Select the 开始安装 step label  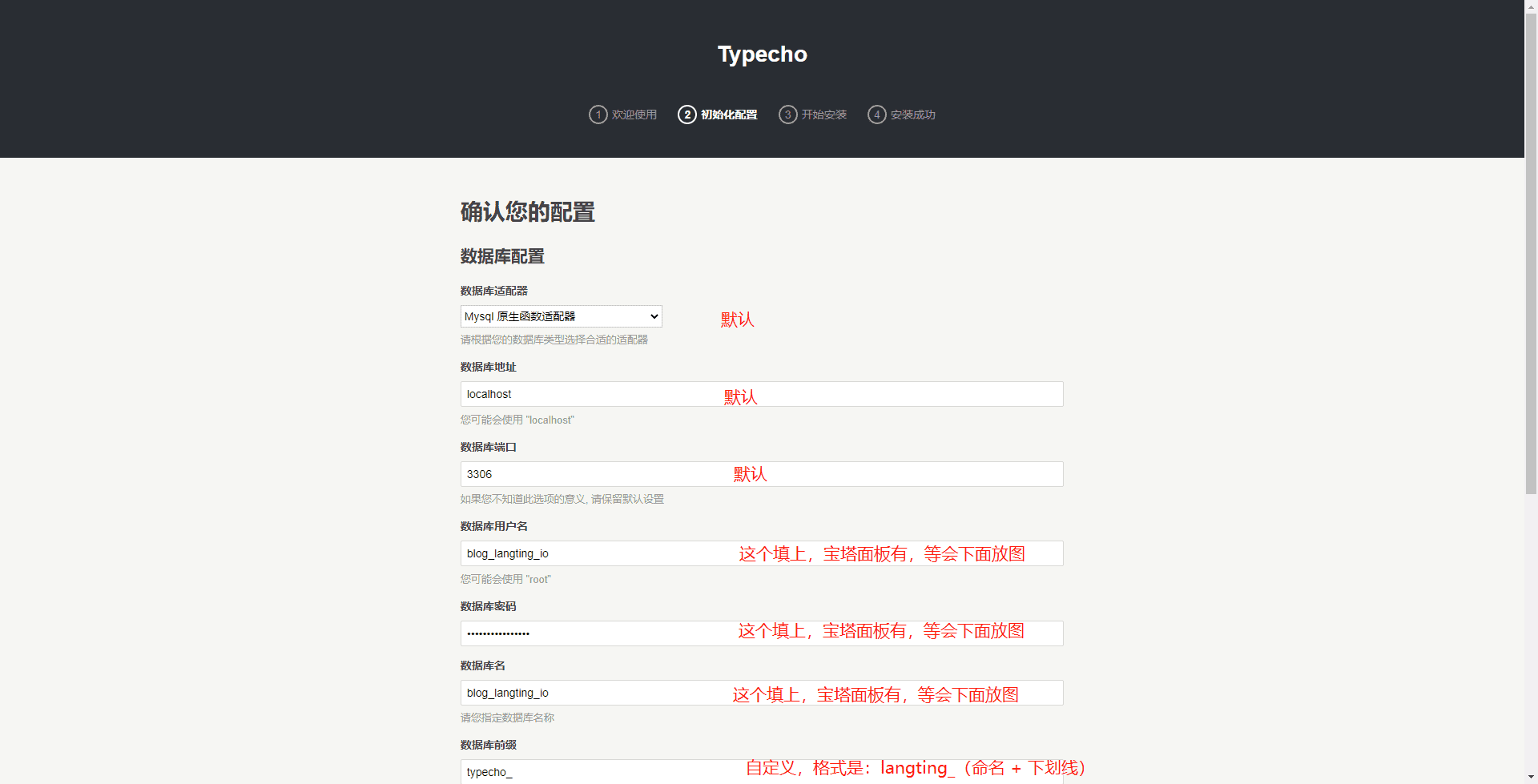tap(824, 115)
